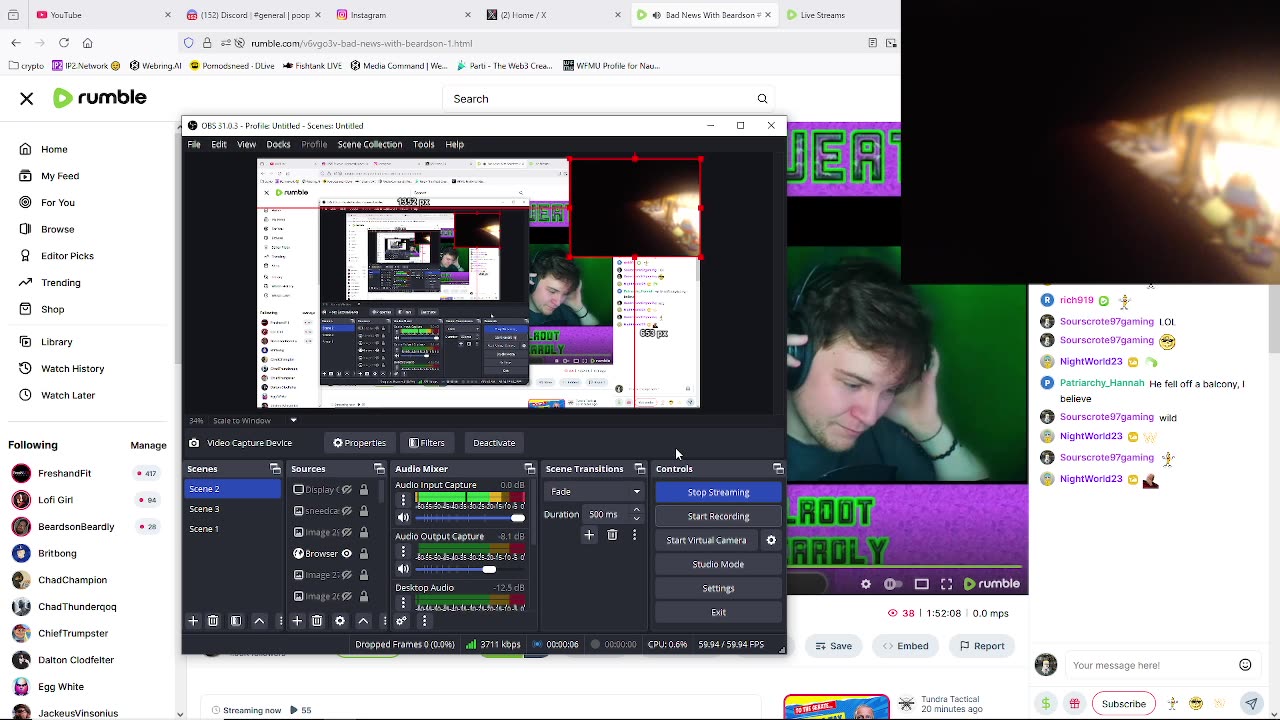
Task: Mute Audio Input Capture
Action: [x=403, y=518]
